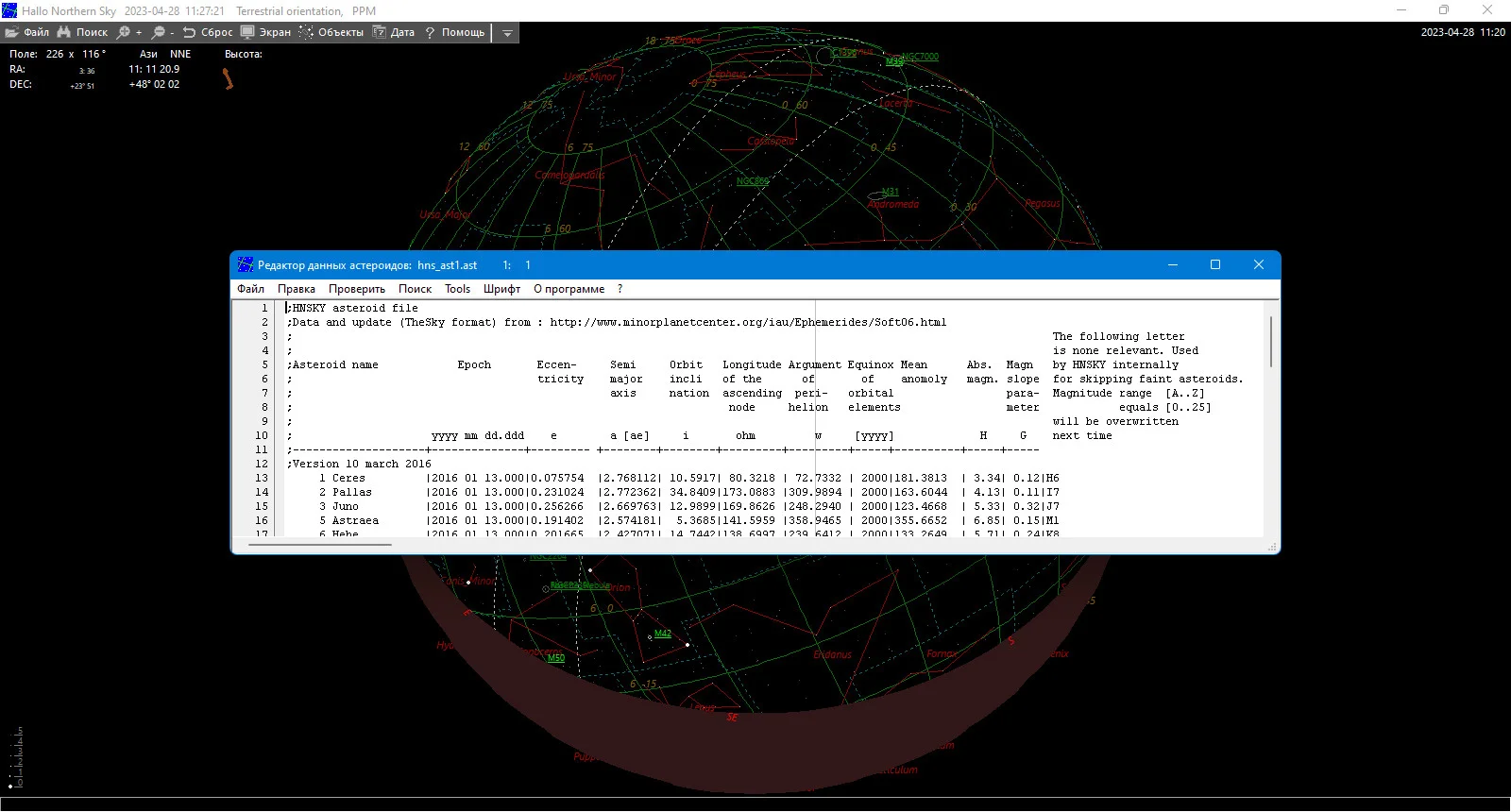Click the editor's vertical scrollbar thumb
The height and width of the screenshot is (812, 1511).
coord(1271,342)
